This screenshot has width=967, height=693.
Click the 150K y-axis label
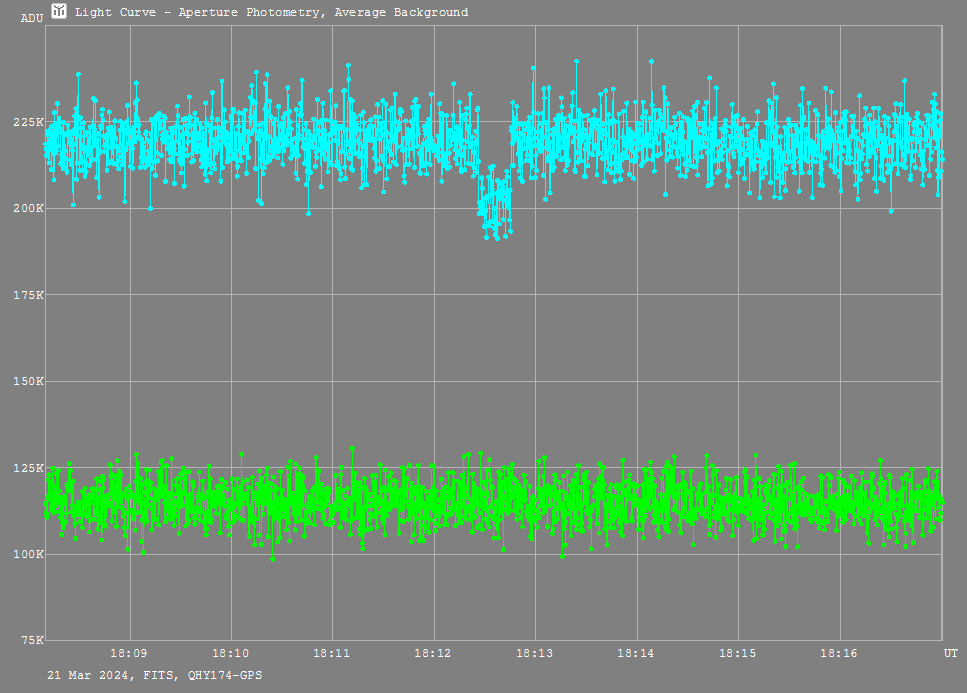(28, 381)
